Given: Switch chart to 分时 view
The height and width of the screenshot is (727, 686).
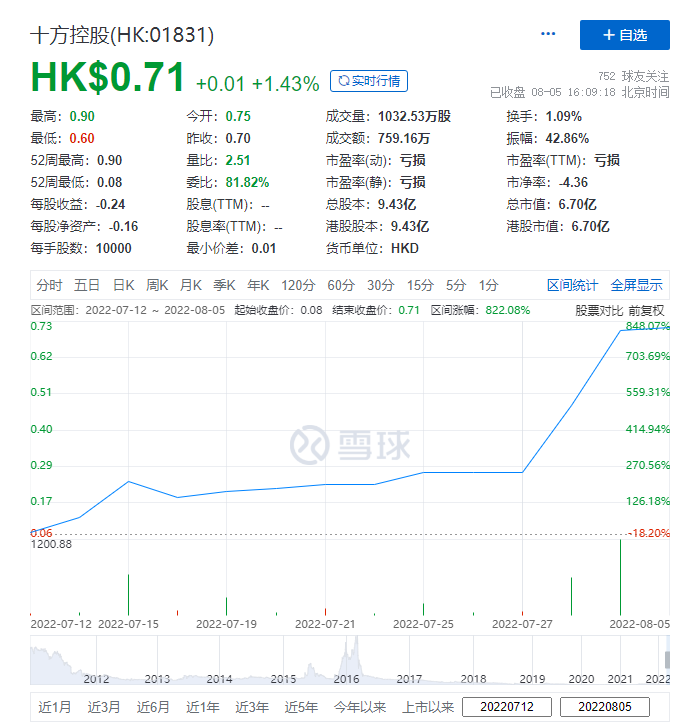Looking at the screenshot, I should [x=49, y=285].
